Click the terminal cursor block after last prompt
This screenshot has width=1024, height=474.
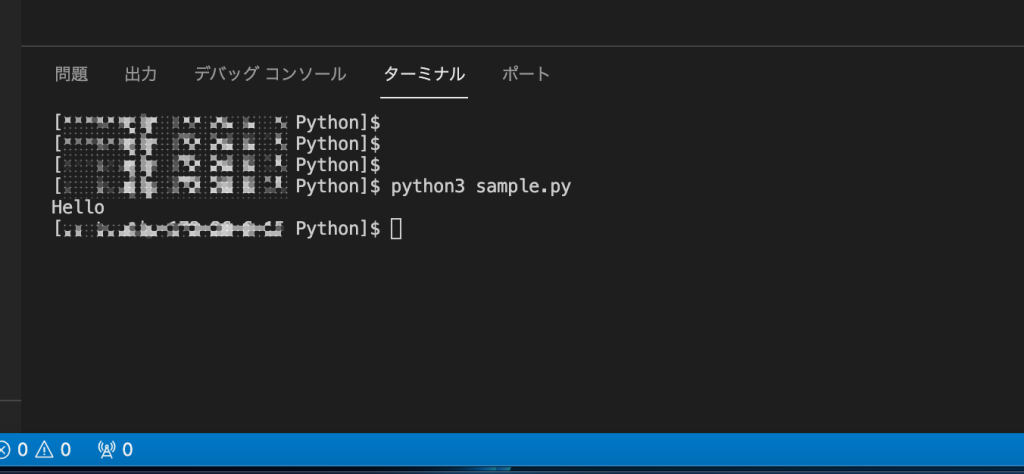(x=396, y=229)
